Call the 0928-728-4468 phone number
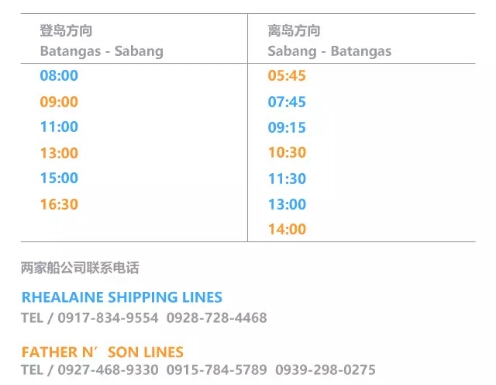 point(217,318)
